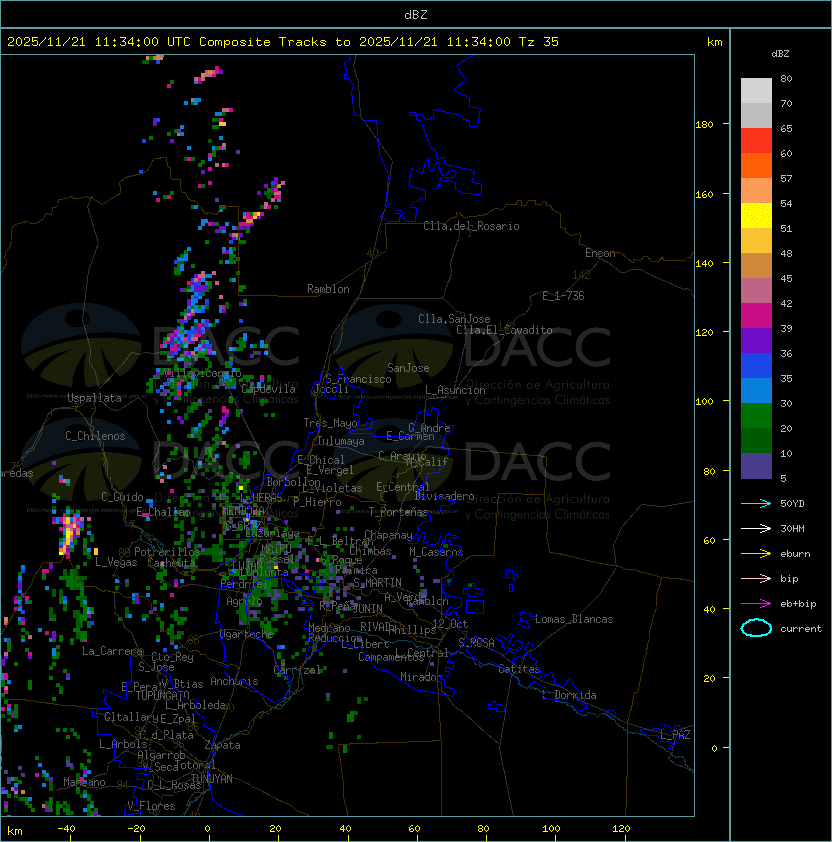Click the 'Potrerillos' place label
Image resolution: width=832 pixels, height=842 pixels.
[x=167, y=552]
